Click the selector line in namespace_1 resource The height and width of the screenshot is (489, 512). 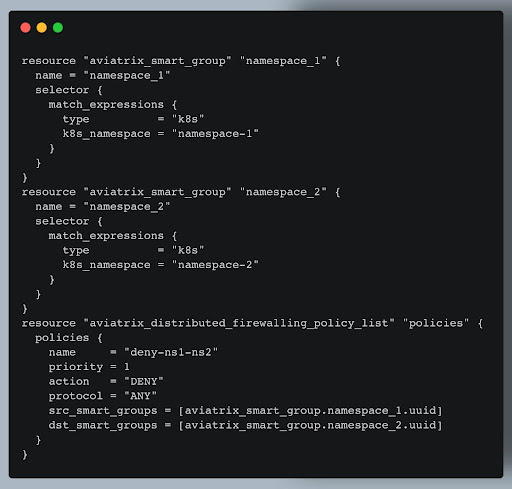pyautogui.click(x=69, y=90)
